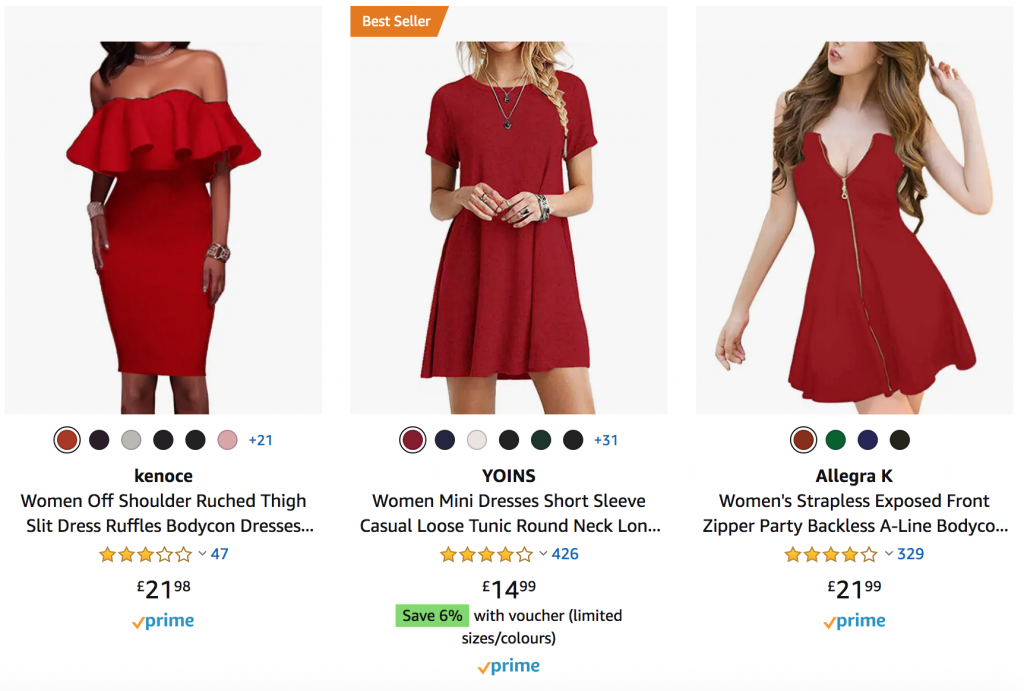Click the Best Seller badge
The height and width of the screenshot is (691, 1024).
[x=397, y=21]
